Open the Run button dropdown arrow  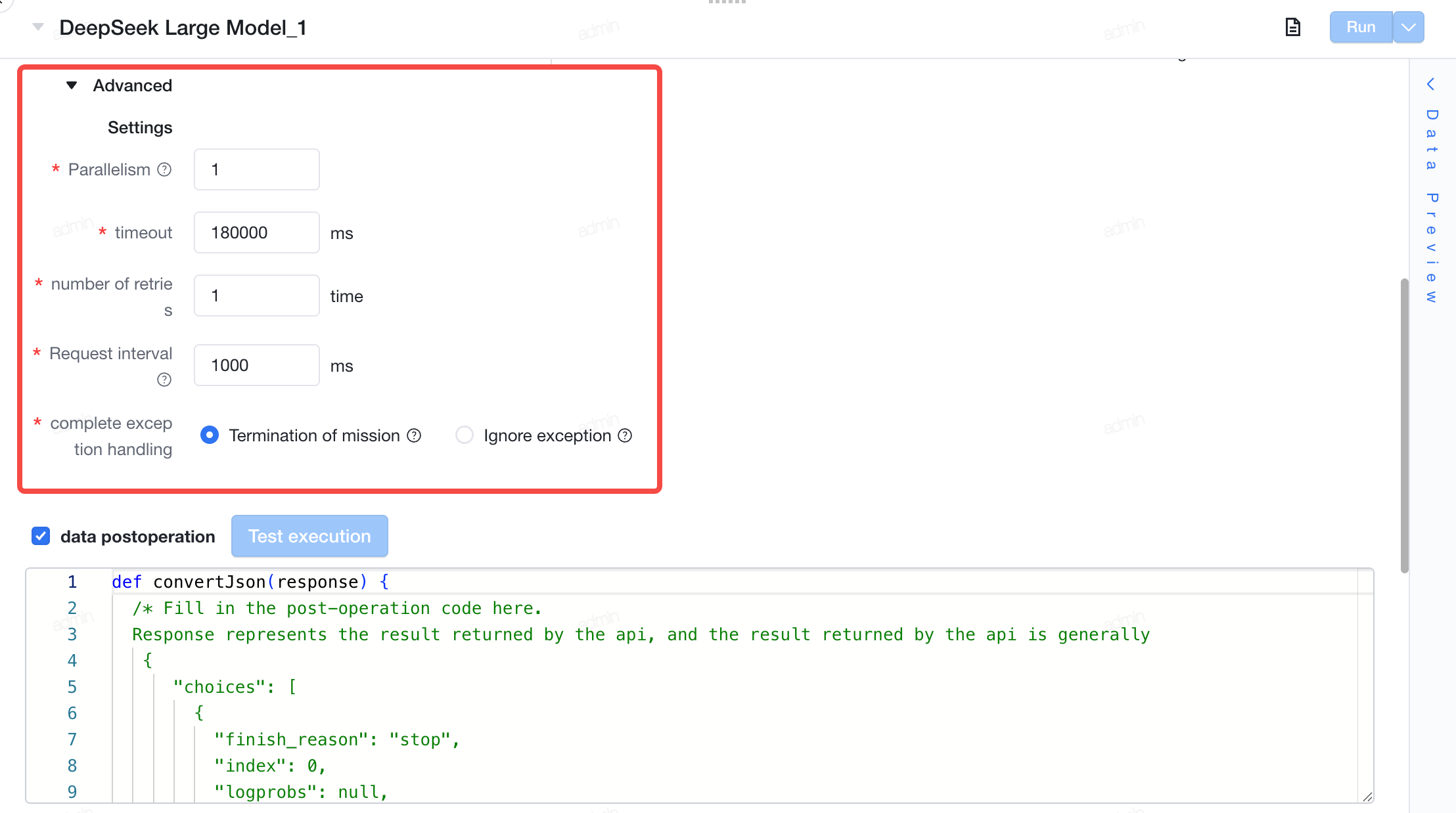[1409, 28]
